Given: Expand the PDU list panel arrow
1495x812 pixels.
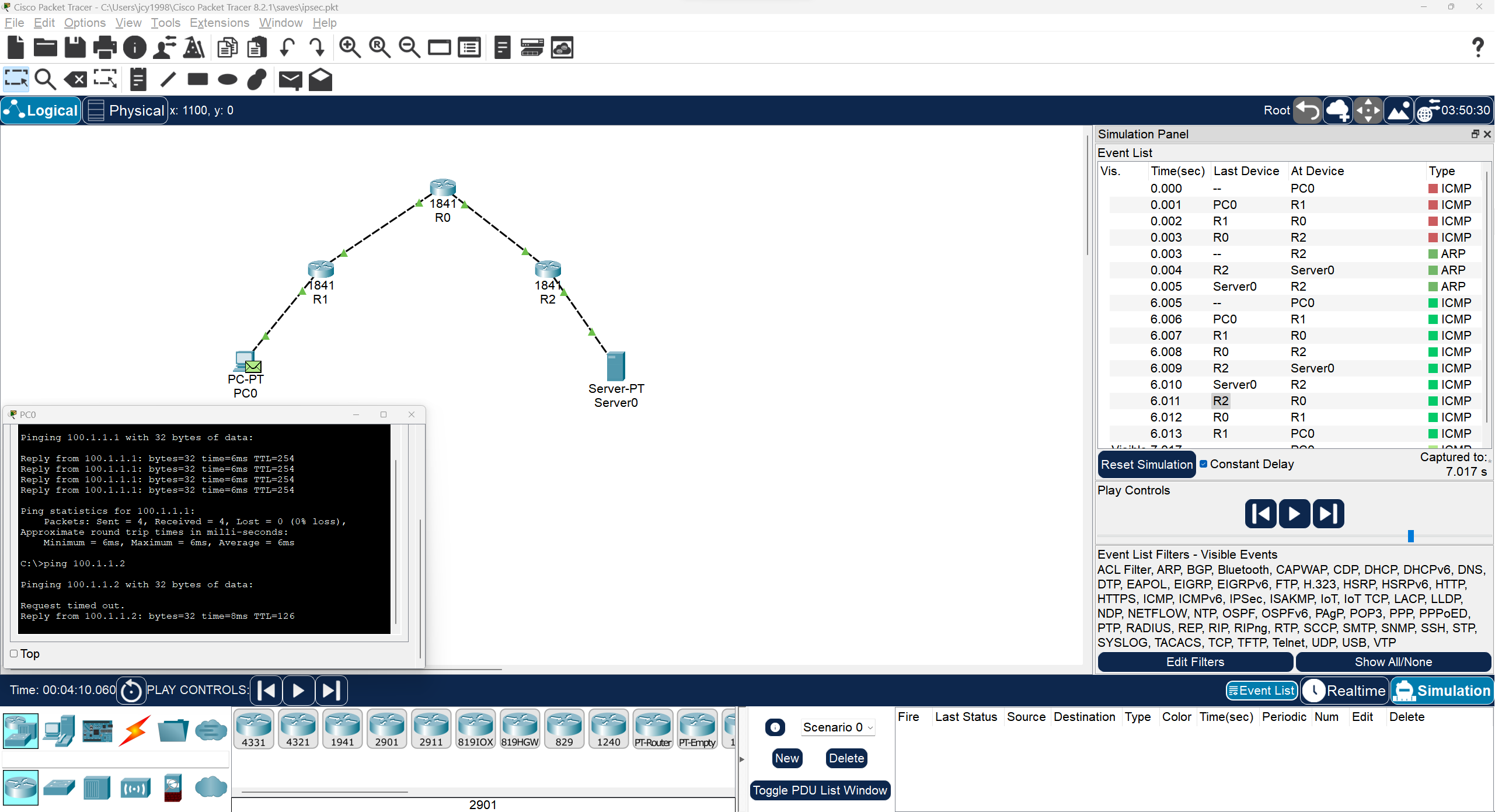Looking at the screenshot, I should (x=742, y=759).
